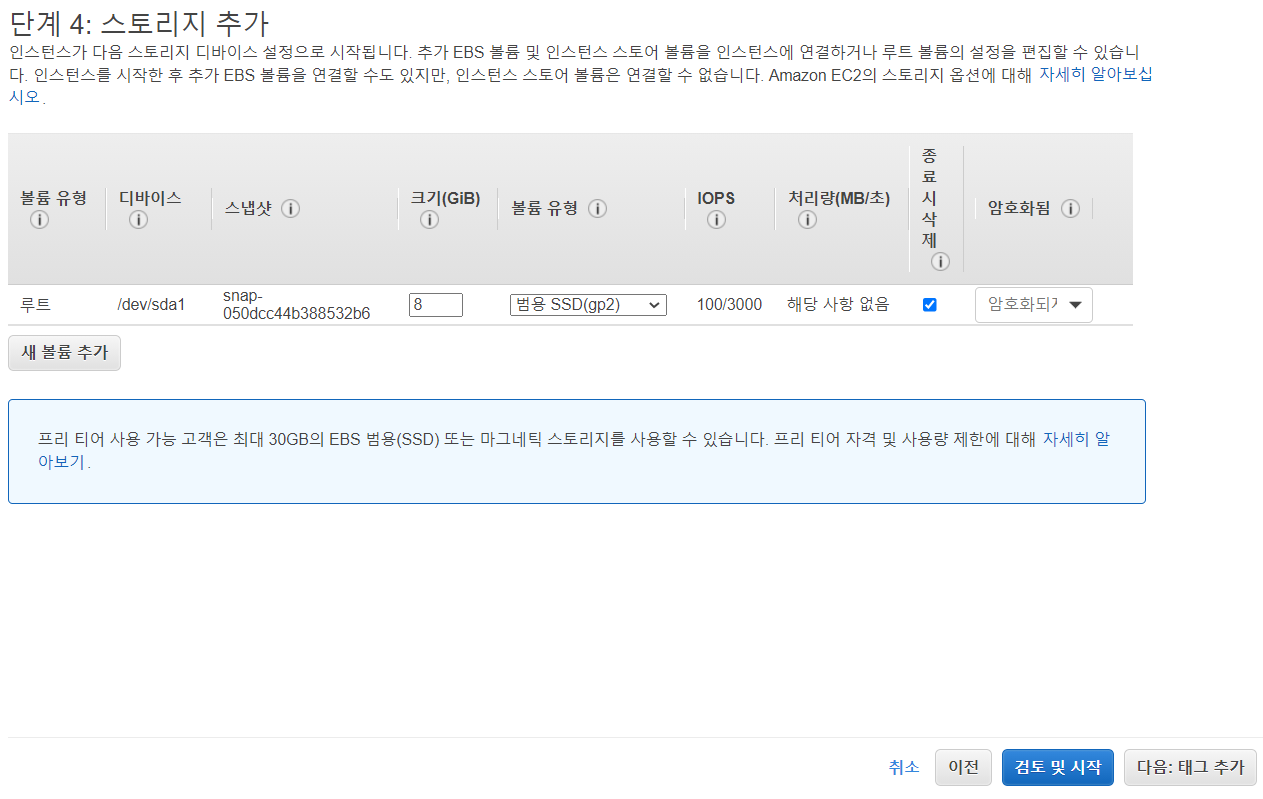Click the 100/3000 IOPS value
Screen dimensions: 1263x799
tap(729, 305)
